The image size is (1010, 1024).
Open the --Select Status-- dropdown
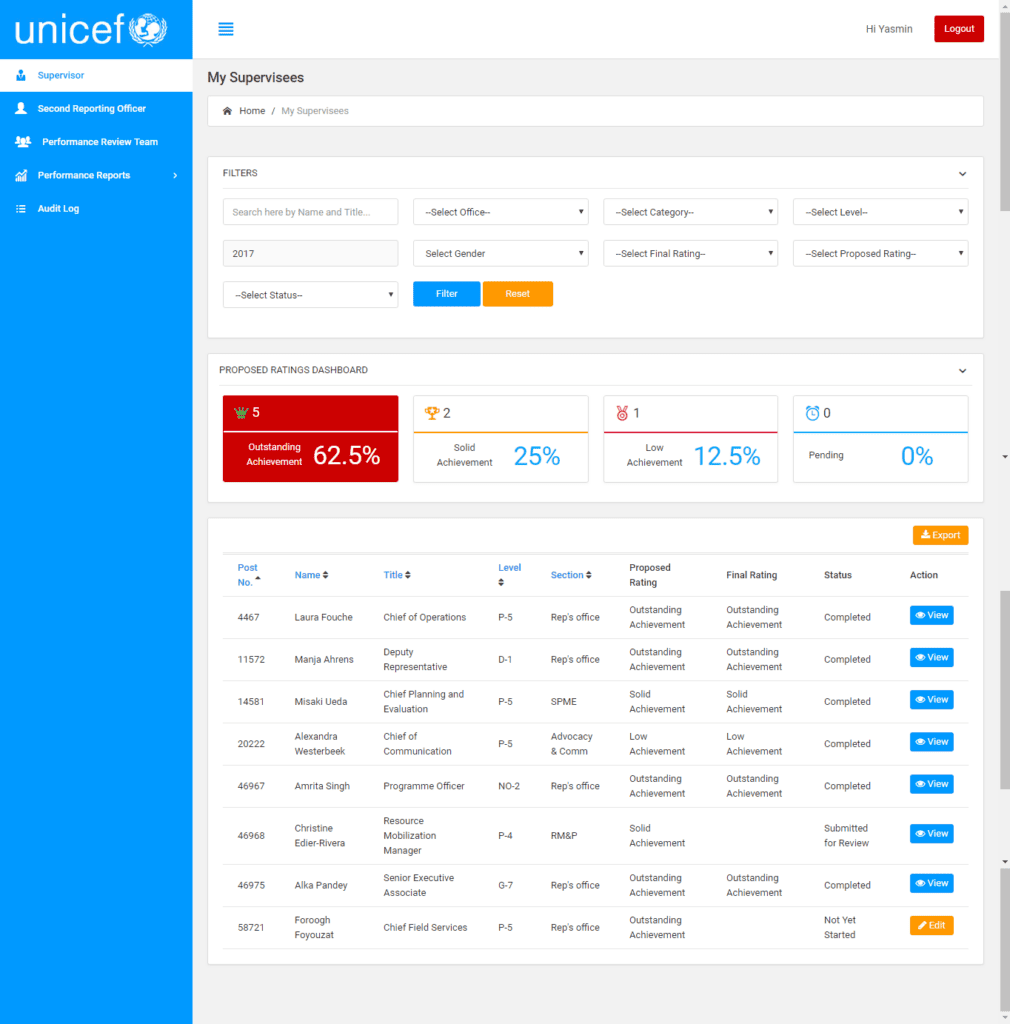pos(310,294)
